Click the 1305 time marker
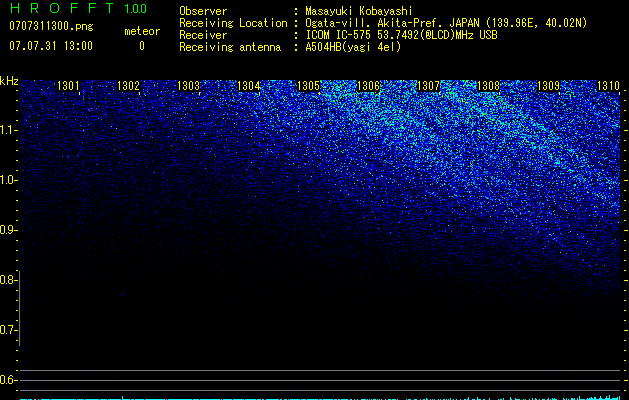Screen dimensions: 629x400 308,86
